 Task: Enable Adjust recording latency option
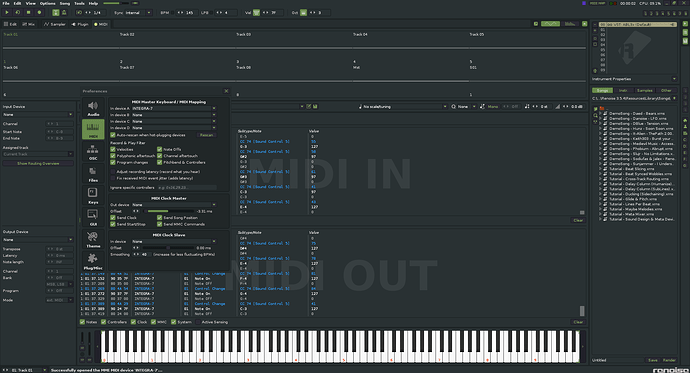(x=113, y=172)
